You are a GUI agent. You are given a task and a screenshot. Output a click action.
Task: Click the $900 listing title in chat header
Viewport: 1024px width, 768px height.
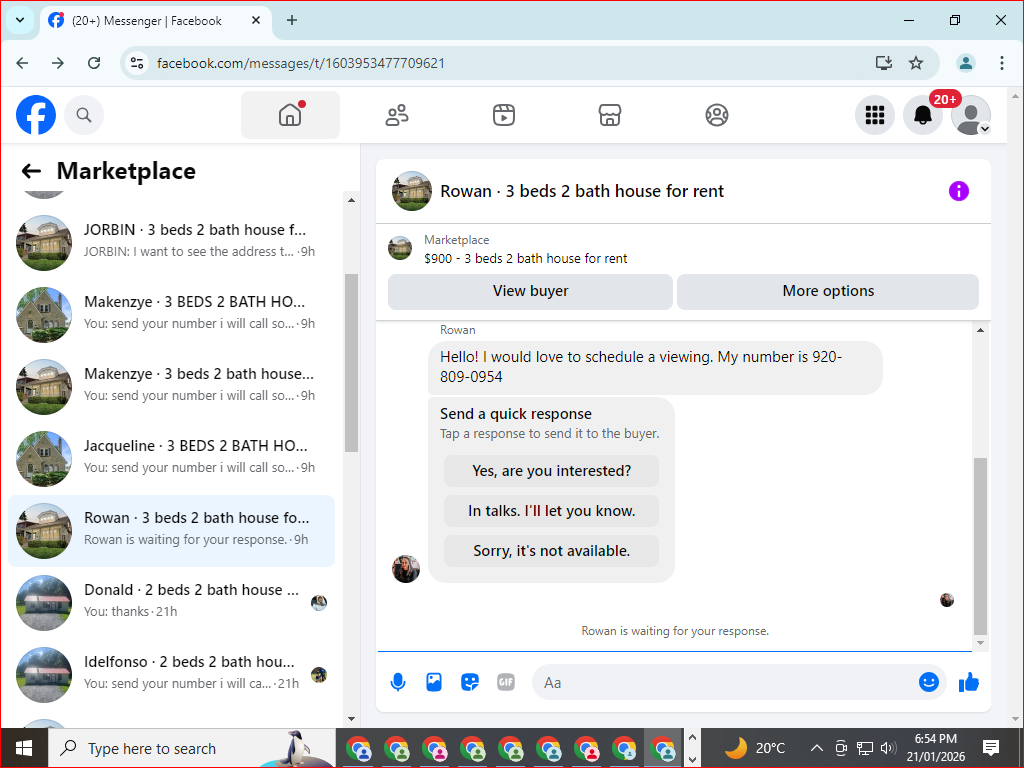point(526,259)
